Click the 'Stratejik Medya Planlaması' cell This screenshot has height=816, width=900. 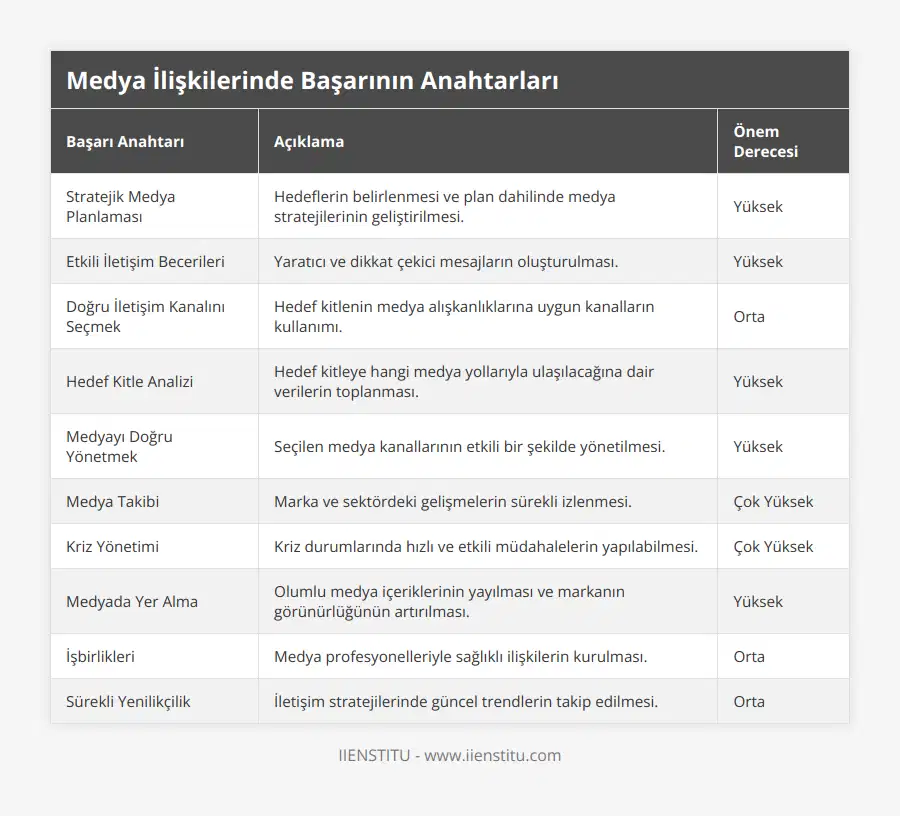[x=120, y=206]
